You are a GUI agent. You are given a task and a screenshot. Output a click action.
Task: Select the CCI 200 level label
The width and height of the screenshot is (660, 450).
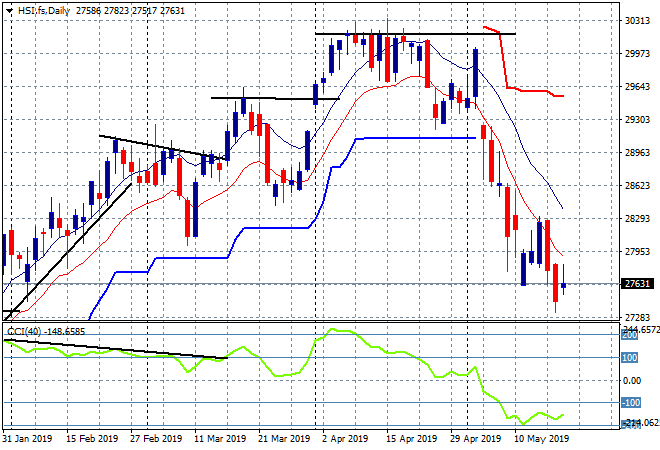click(630, 335)
